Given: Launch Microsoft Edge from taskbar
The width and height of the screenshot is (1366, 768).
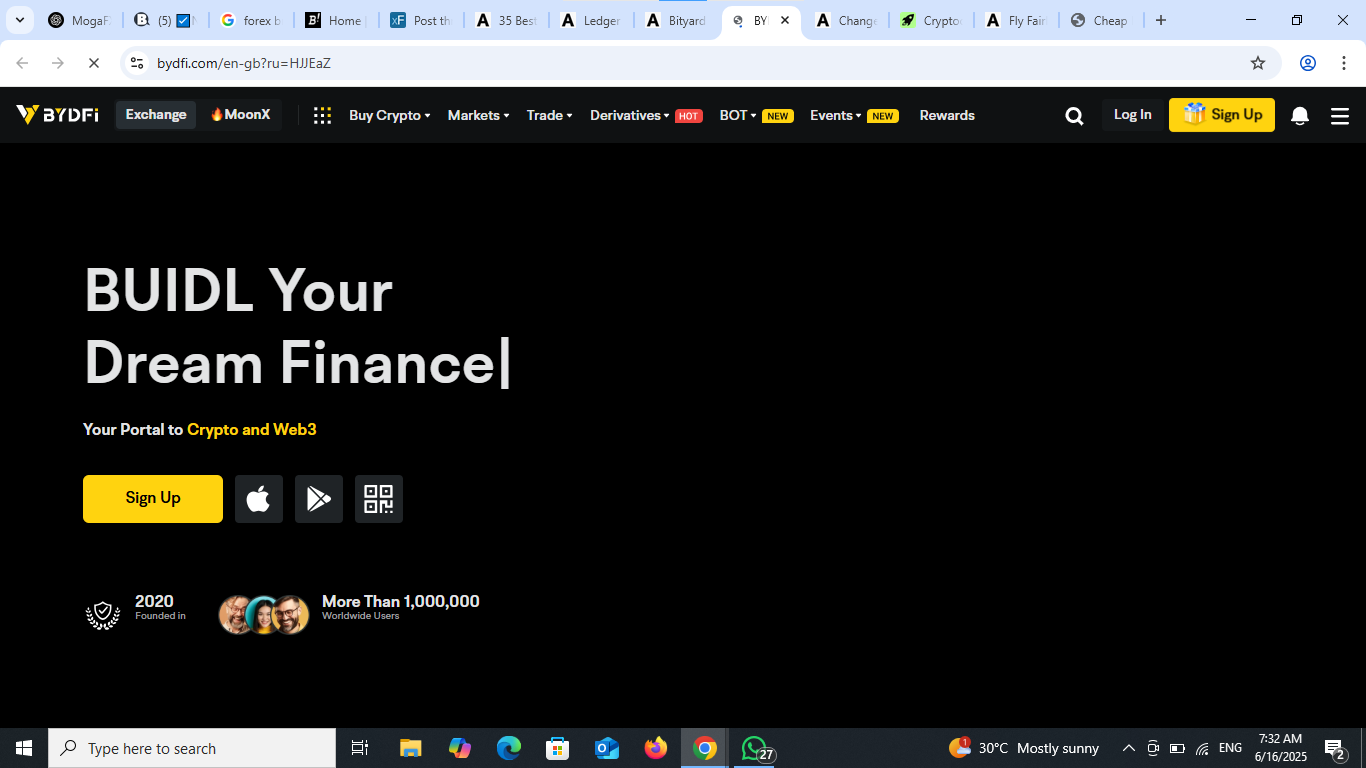Looking at the screenshot, I should tap(509, 748).
